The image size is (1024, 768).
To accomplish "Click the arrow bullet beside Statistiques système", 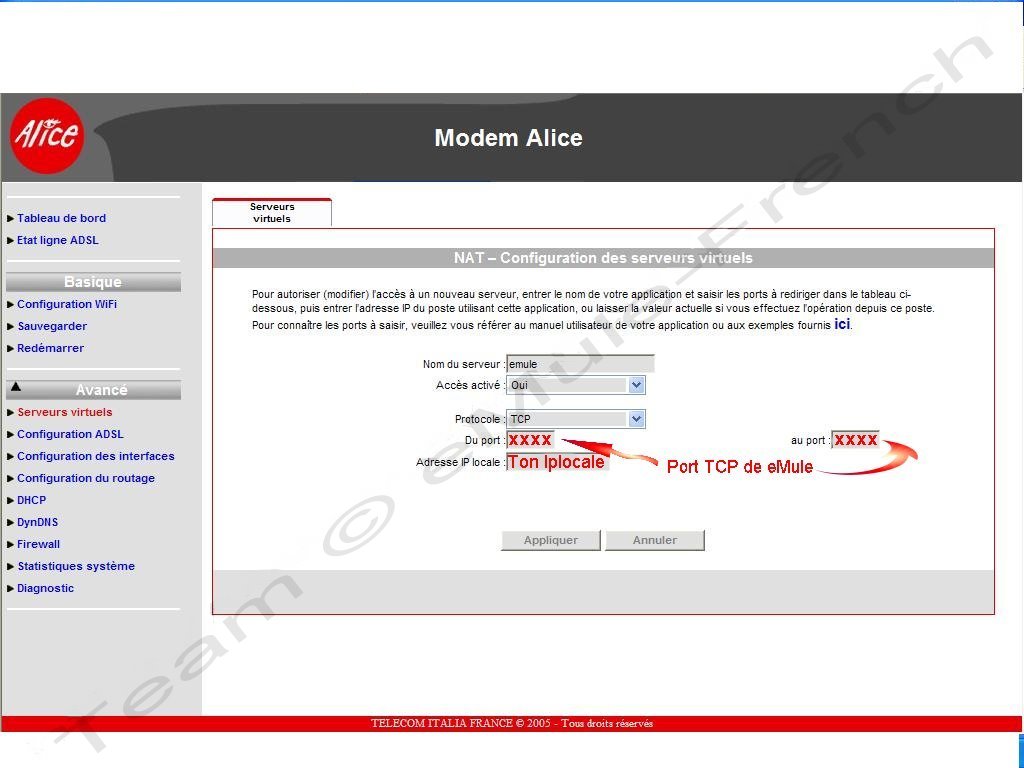I will pos(10,567).
